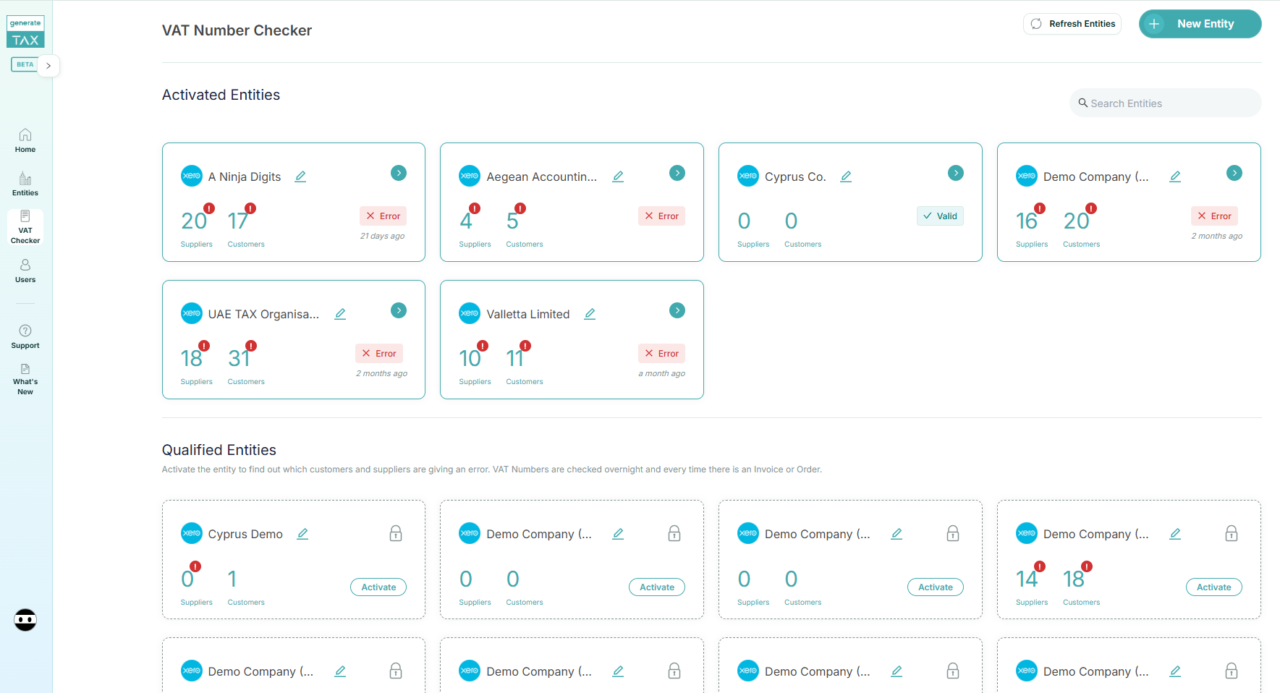1280x693 pixels.
Task: Click the edit pencil next to Cyprus Co.
Action: point(846,176)
